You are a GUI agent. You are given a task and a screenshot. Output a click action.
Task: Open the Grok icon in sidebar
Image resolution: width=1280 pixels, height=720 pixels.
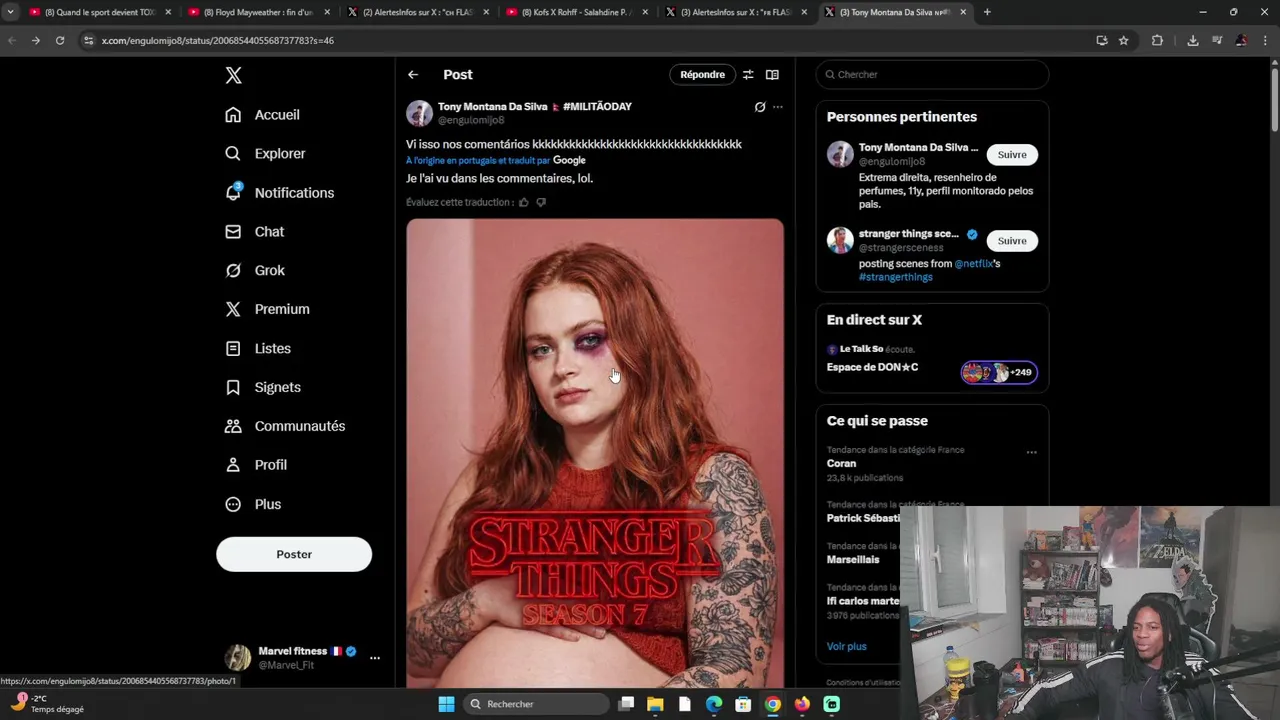(x=233, y=270)
